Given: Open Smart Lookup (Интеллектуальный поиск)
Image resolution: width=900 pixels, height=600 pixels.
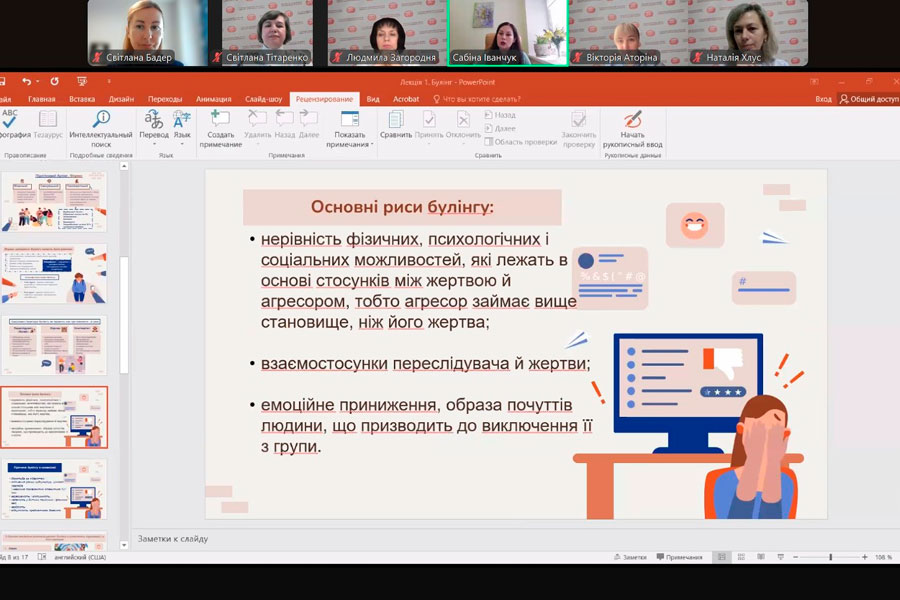Looking at the screenshot, I should click(x=101, y=121).
